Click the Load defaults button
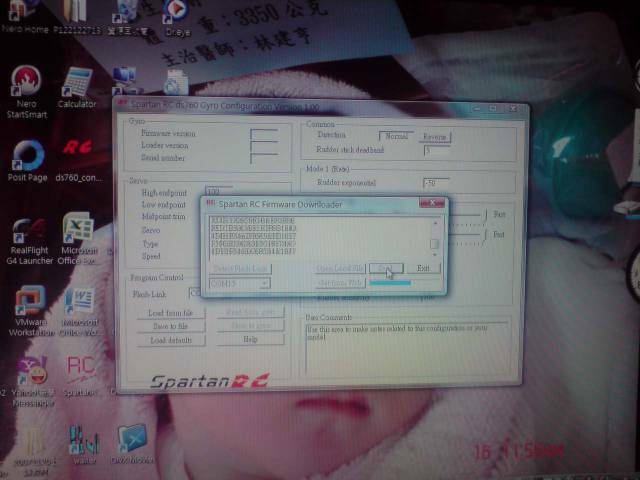This screenshot has height=480, width=640. pos(171,340)
